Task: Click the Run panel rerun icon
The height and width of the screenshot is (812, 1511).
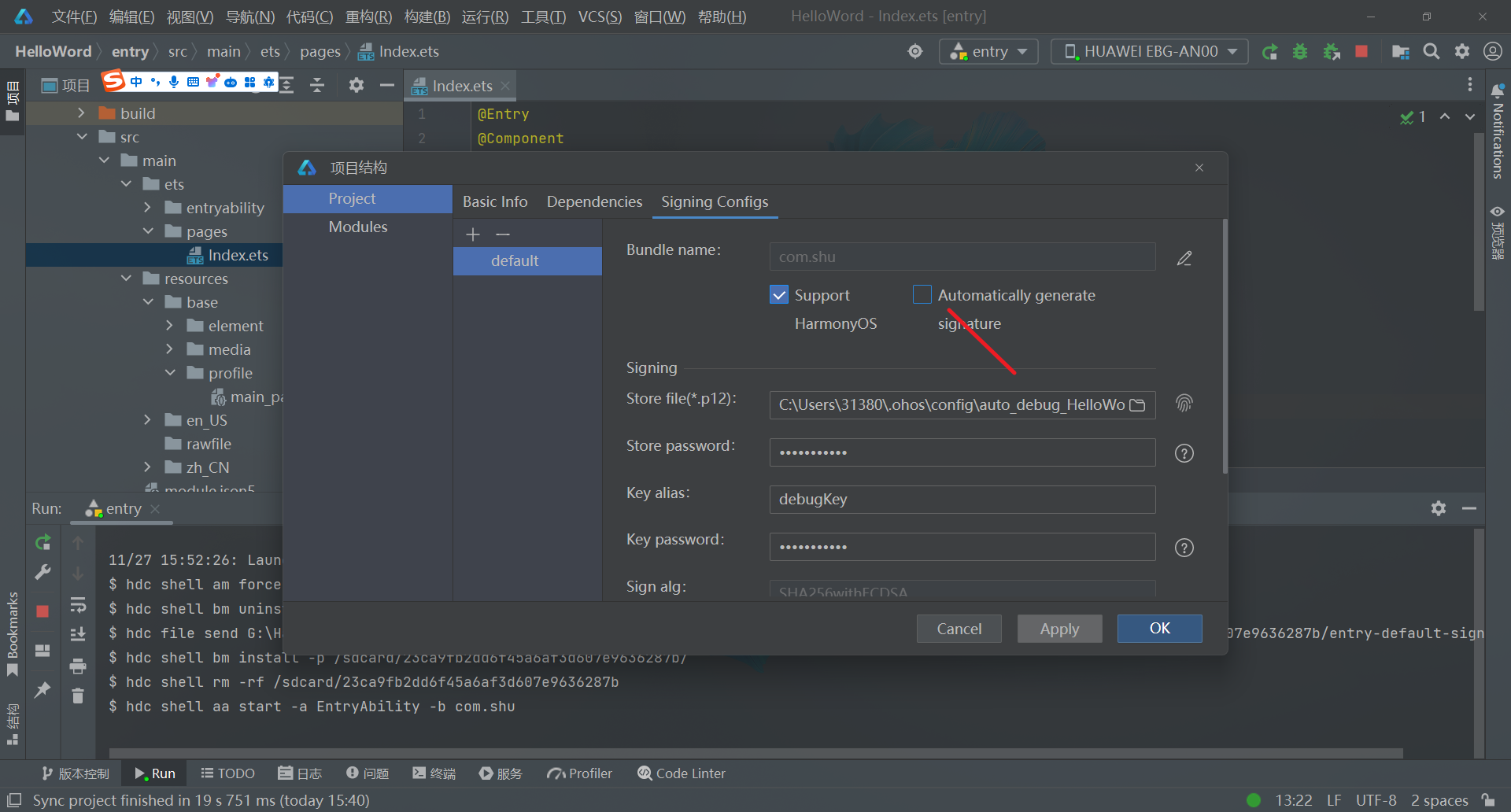Action: coord(43,542)
